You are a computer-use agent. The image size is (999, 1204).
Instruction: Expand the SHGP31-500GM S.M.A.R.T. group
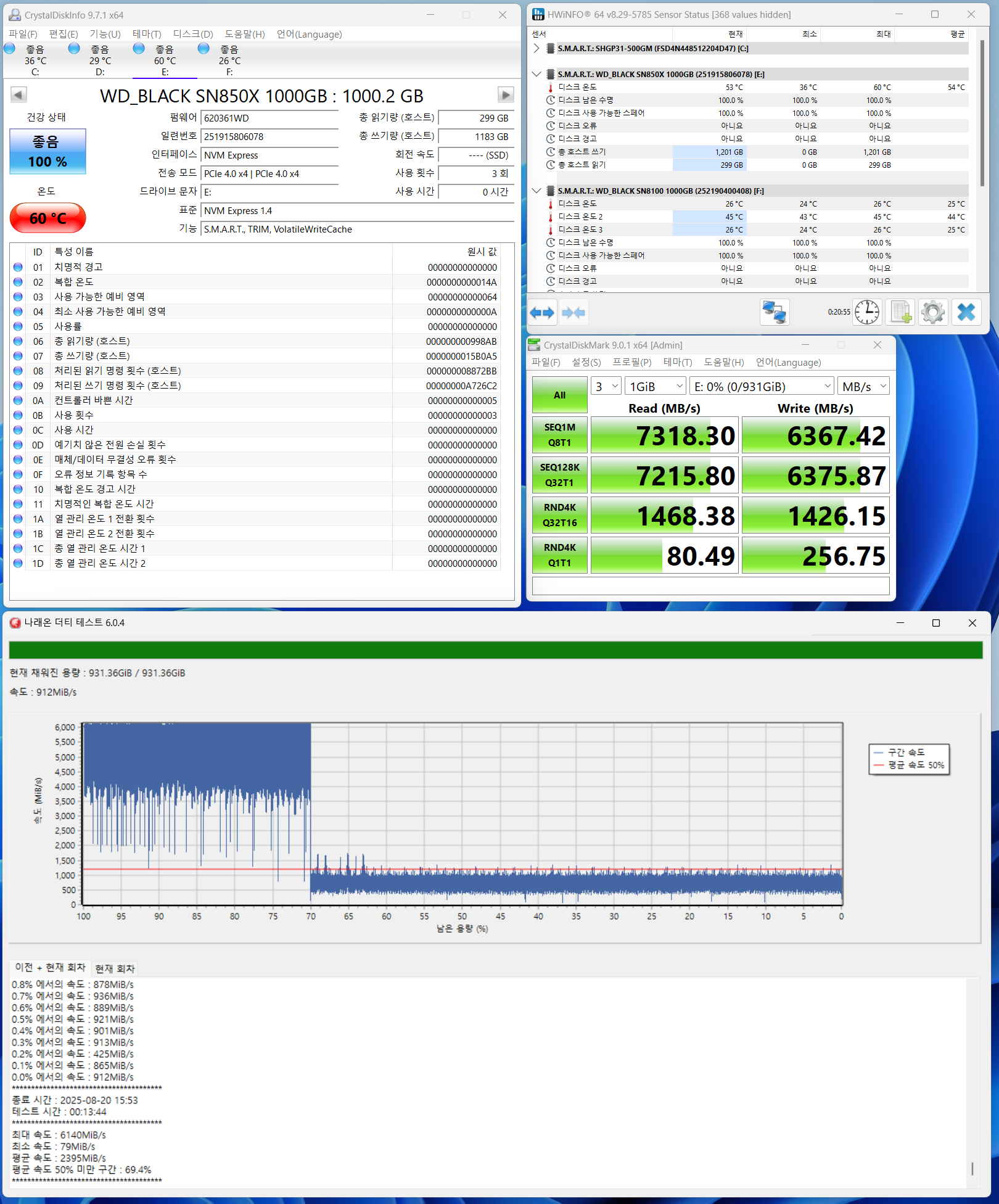[536, 48]
